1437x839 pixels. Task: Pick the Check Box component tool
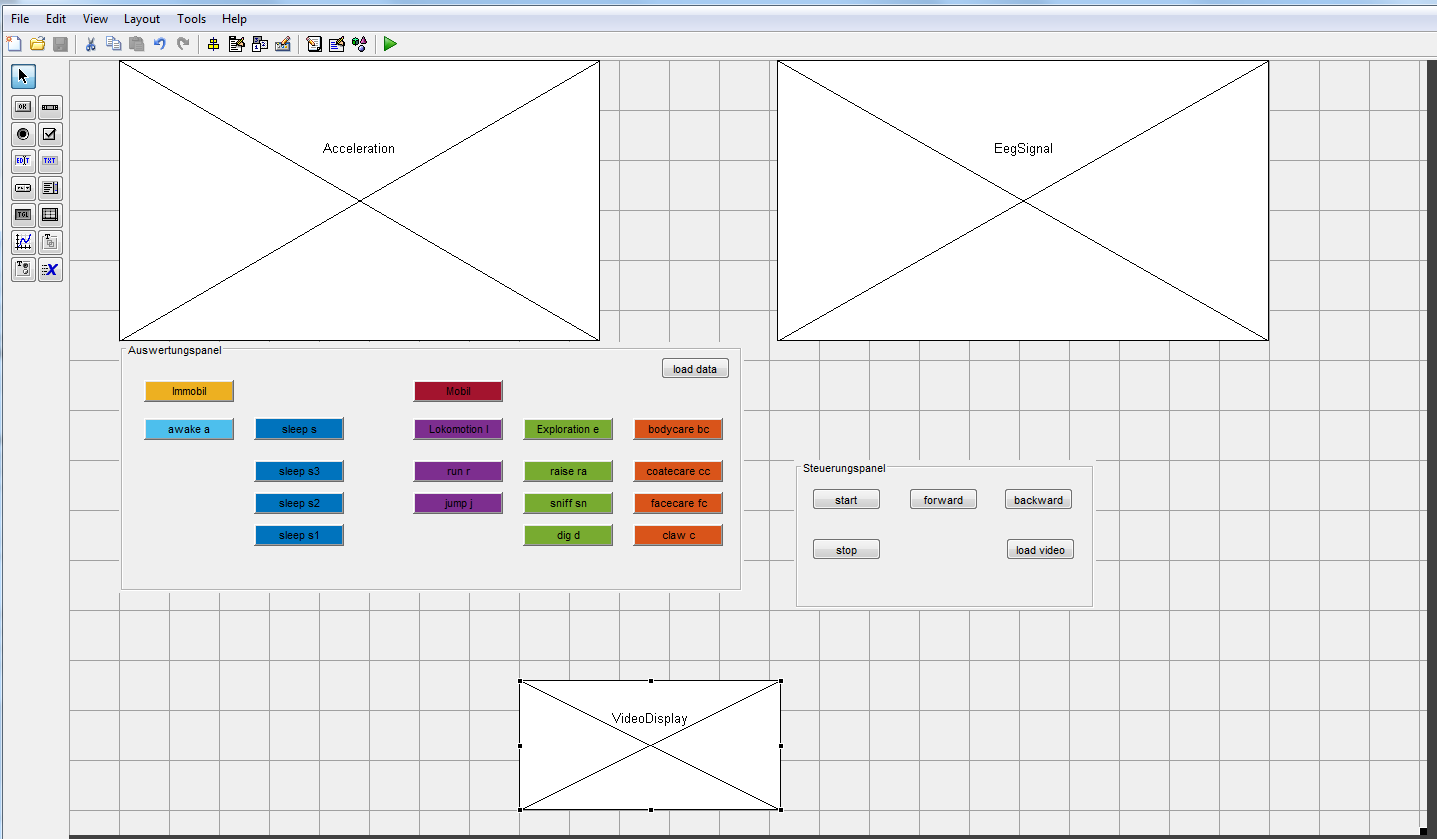(51, 134)
